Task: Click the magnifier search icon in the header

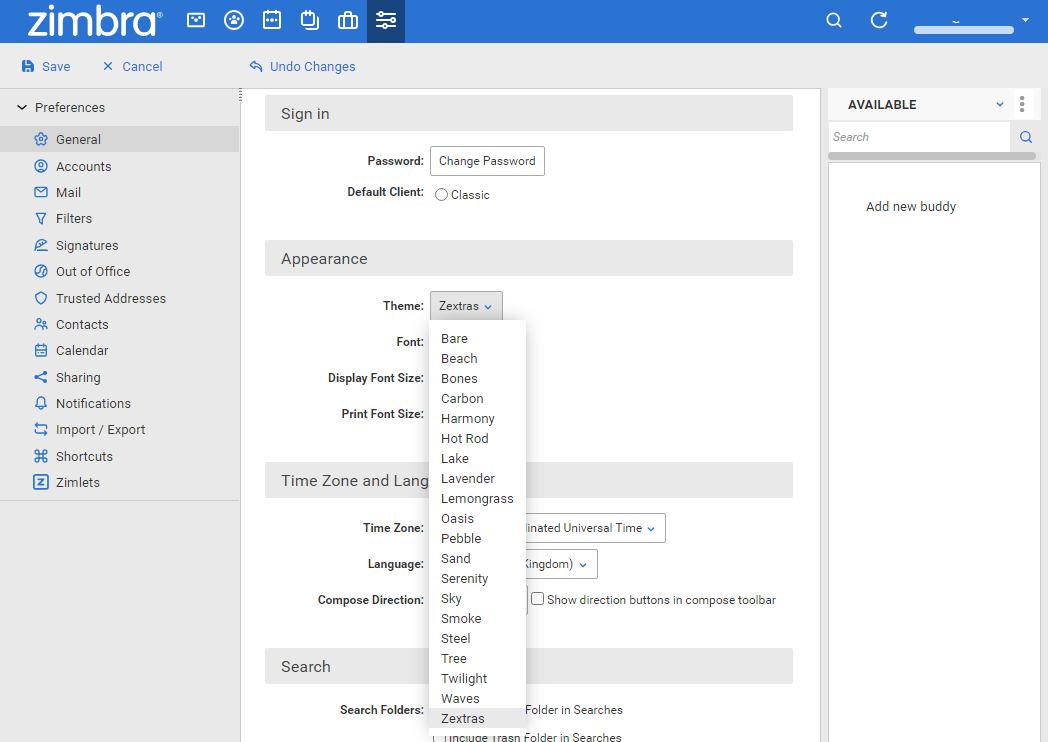Action: click(833, 21)
